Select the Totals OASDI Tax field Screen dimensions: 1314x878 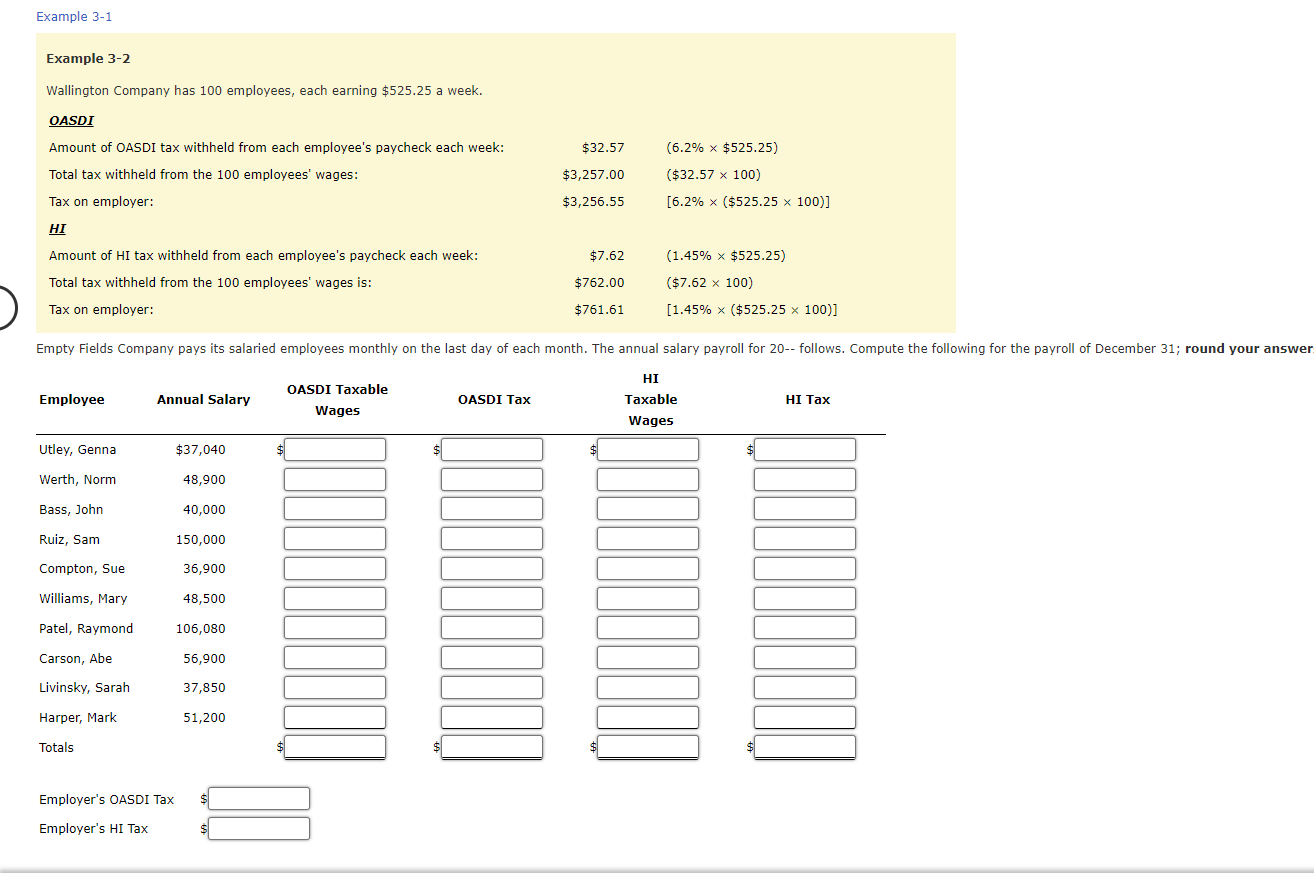coord(492,747)
